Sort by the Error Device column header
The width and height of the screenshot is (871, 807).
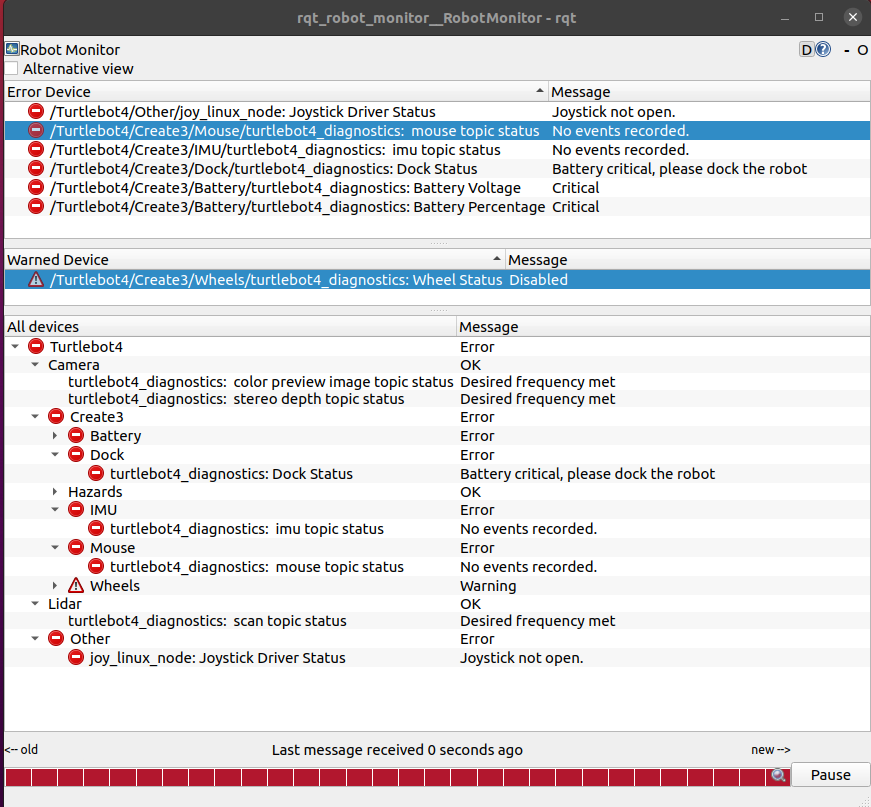(276, 91)
